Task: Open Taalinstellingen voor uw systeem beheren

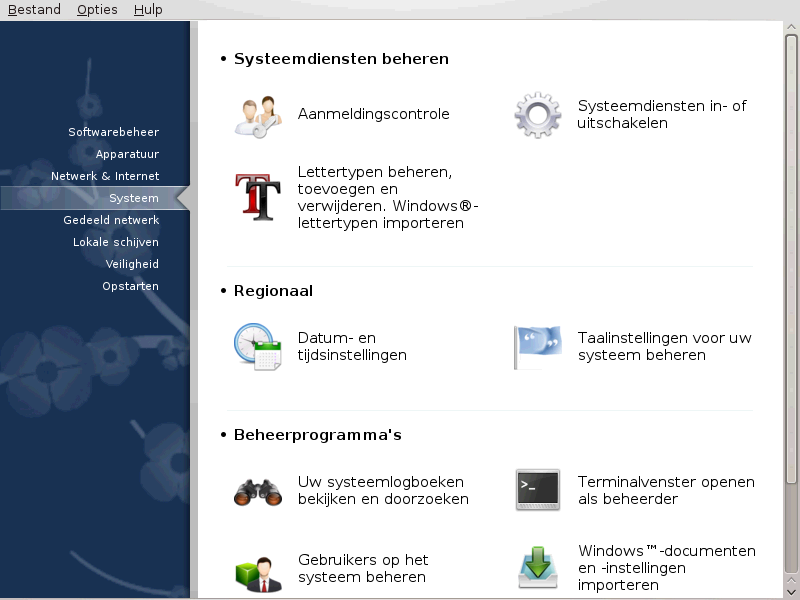Action: (664, 346)
